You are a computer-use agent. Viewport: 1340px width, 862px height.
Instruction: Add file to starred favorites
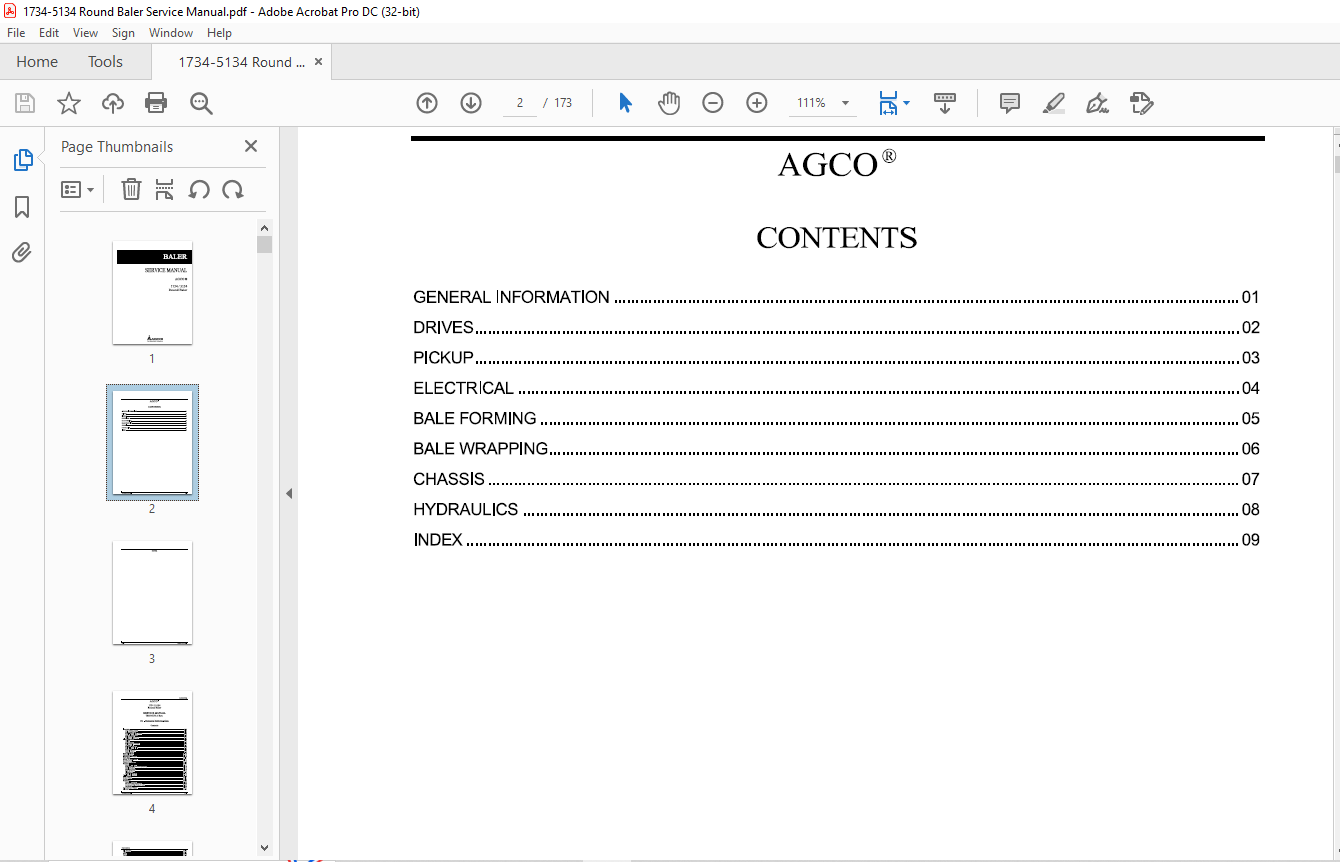pos(68,103)
